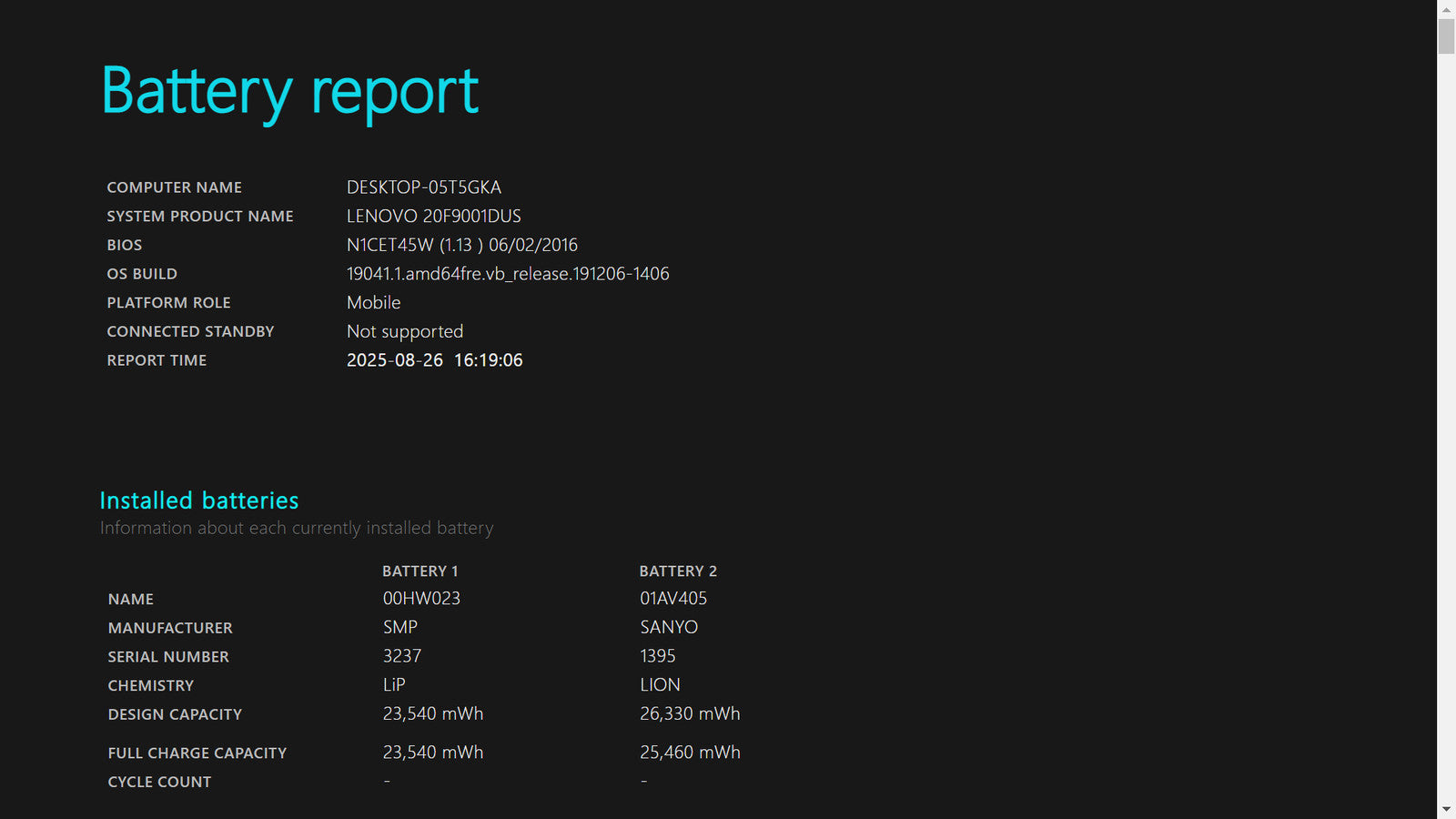Click the SMP manufacturer value

click(x=400, y=627)
